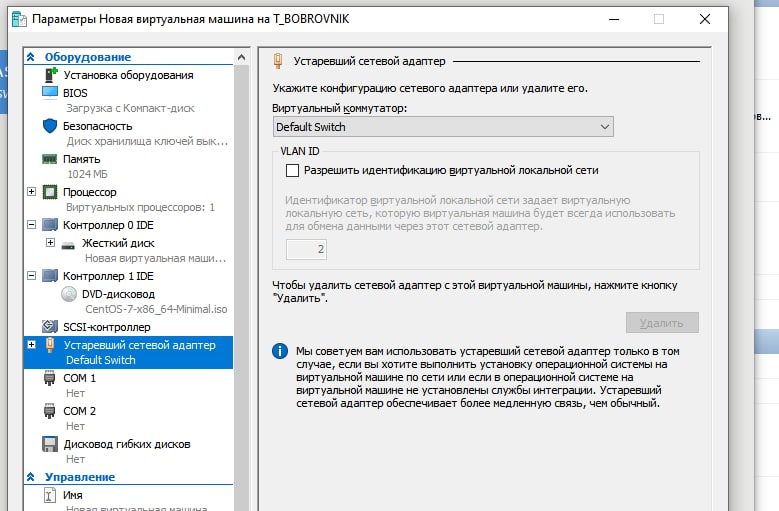Click the floppy drive (Дисковод гибких дисков) icon
The height and width of the screenshot is (511, 779).
click(x=50, y=444)
